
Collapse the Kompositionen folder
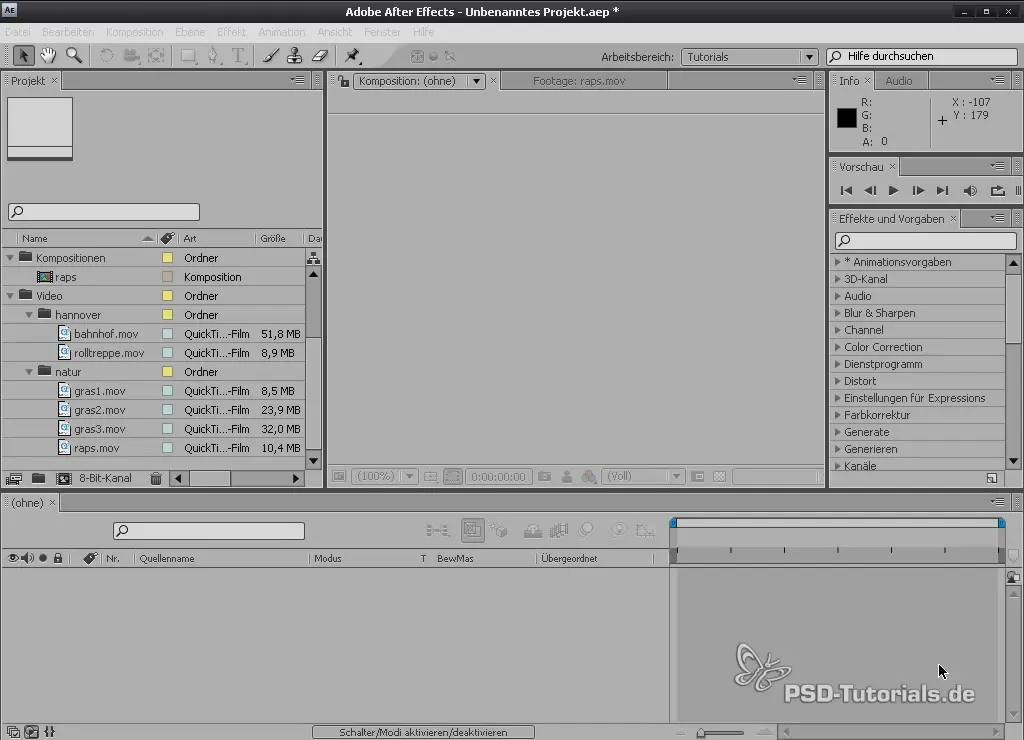(10, 258)
